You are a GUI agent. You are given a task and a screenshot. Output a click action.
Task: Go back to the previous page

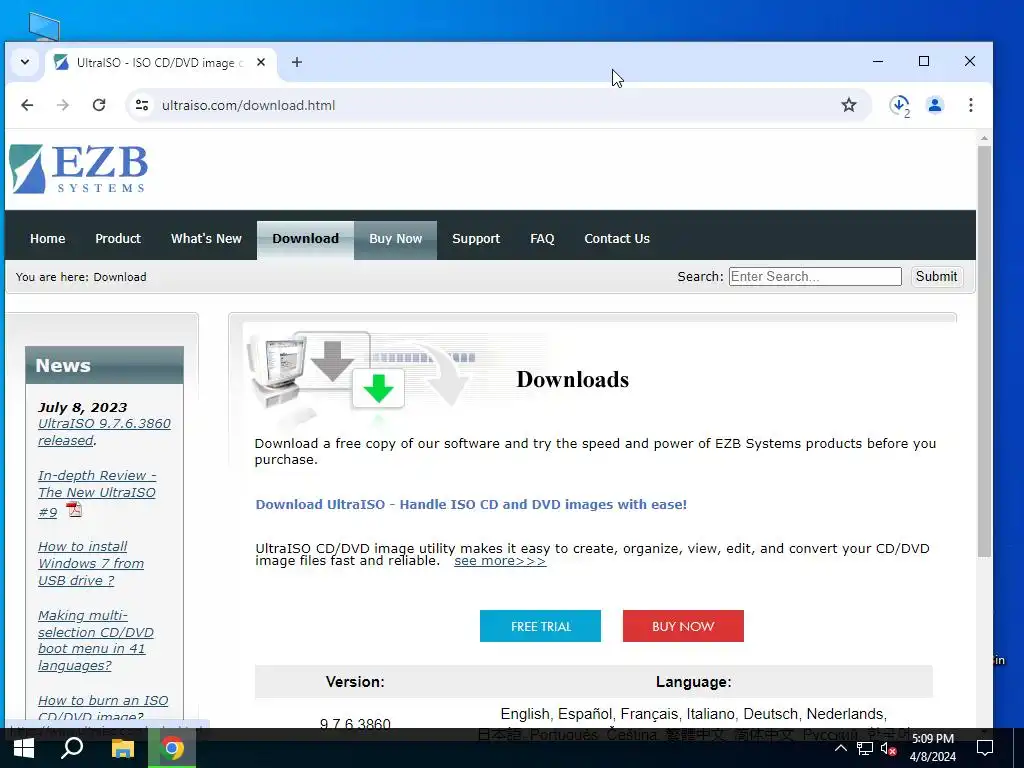pyautogui.click(x=27, y=105)
